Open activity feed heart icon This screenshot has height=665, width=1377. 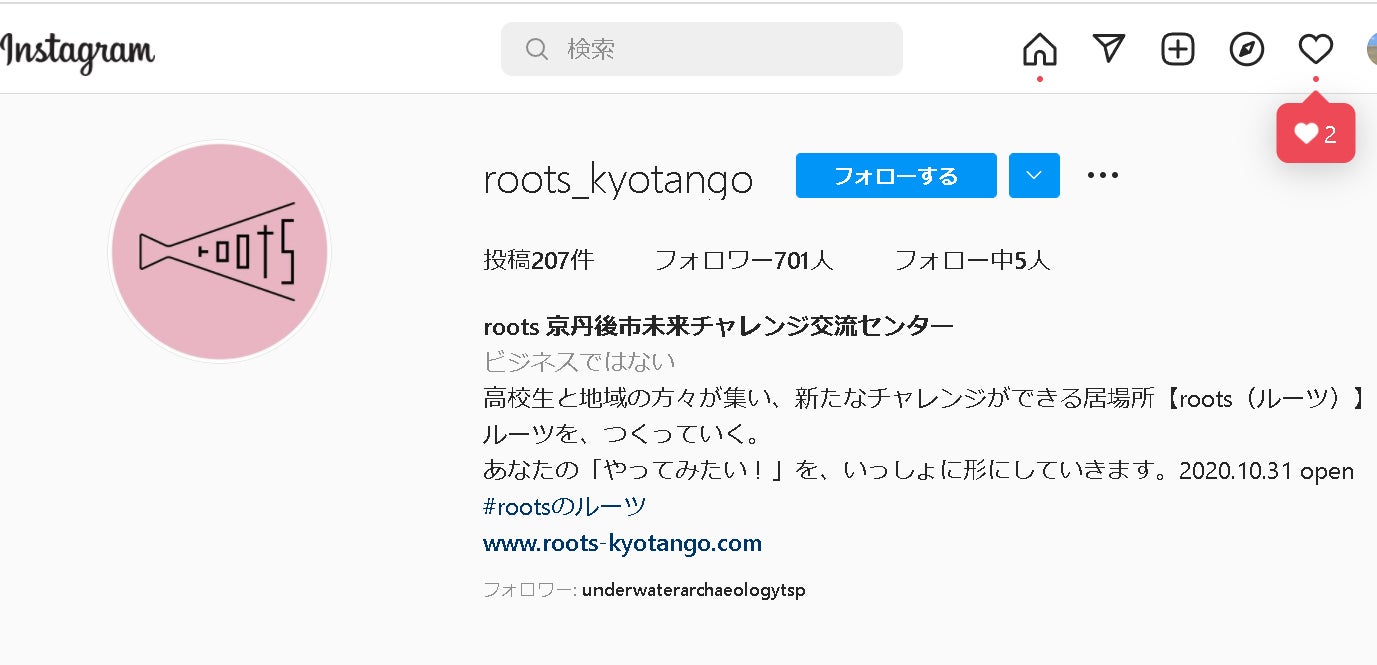[x=1315, y=49]
